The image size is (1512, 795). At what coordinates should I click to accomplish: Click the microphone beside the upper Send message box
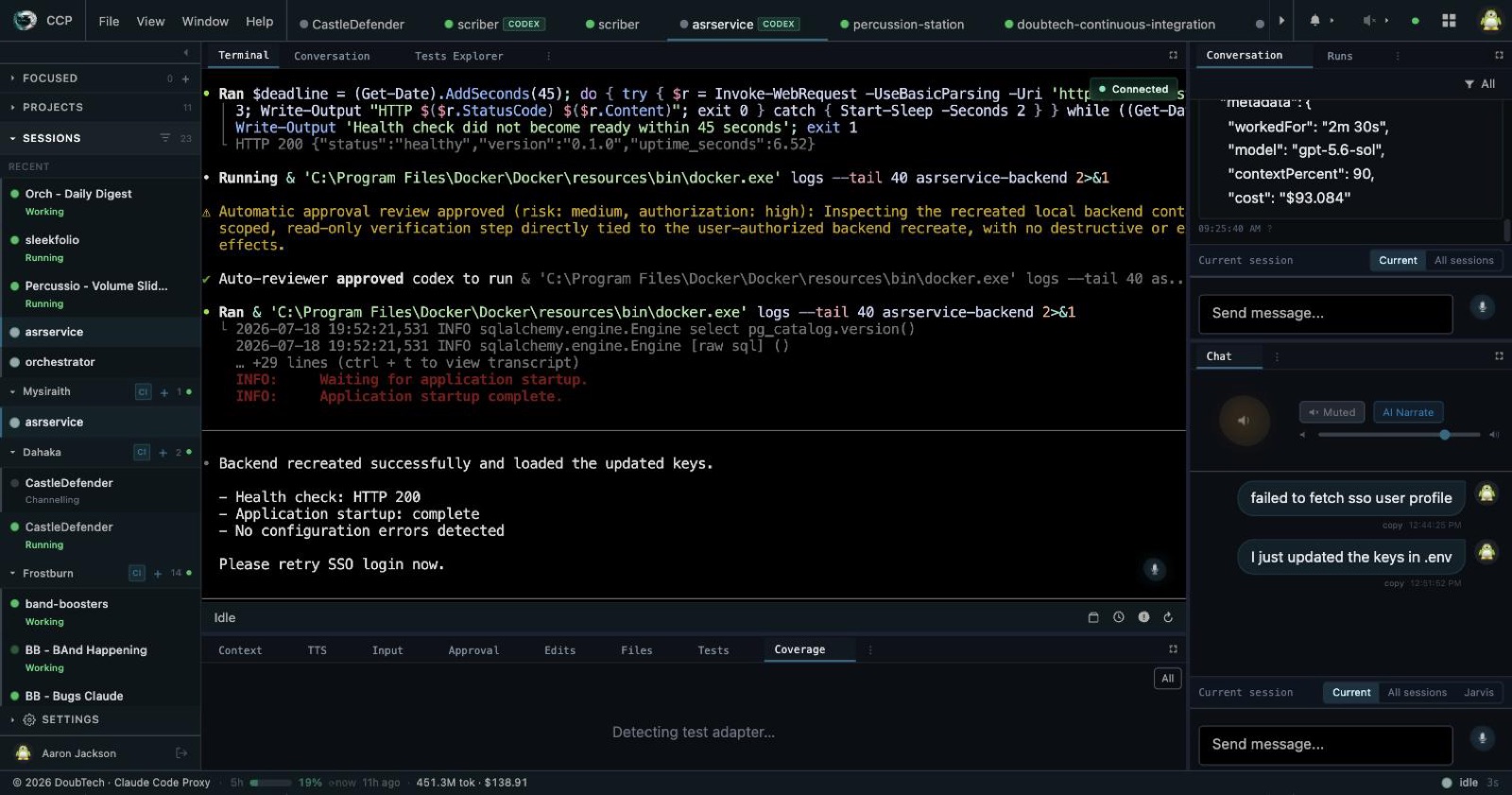coord(1482,306)
